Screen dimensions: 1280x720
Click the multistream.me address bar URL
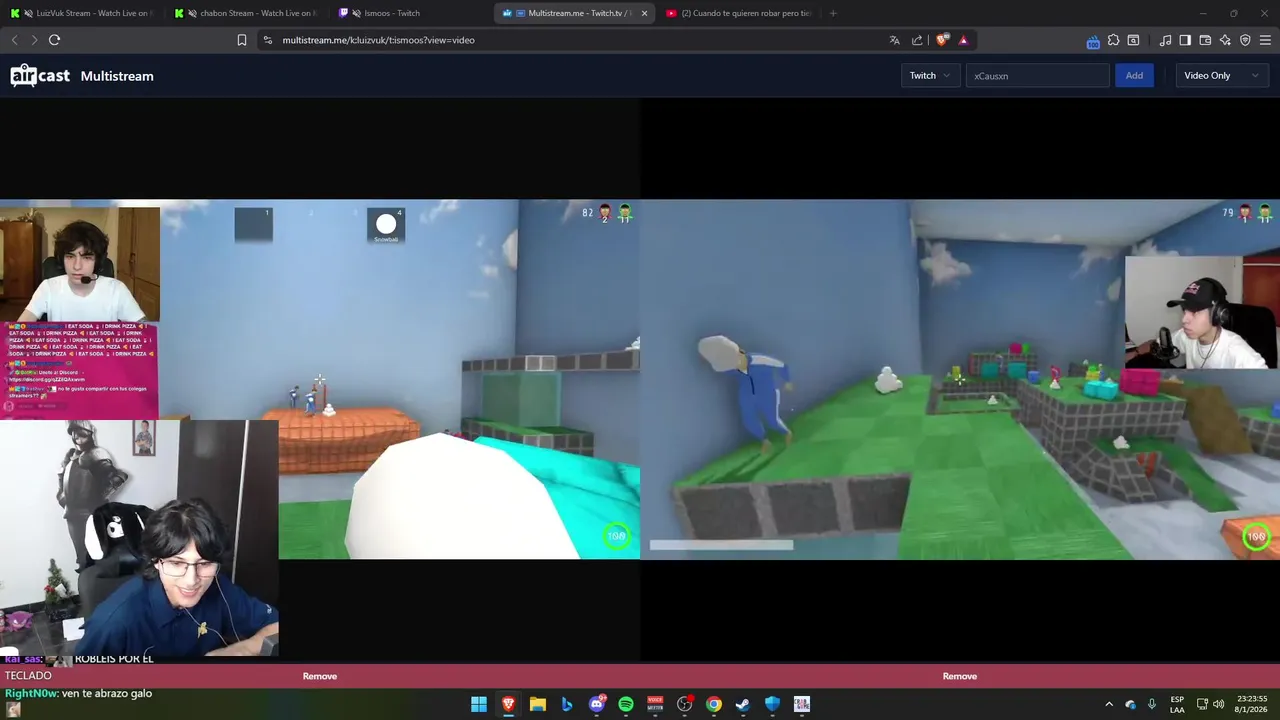[x=378, y=40]
